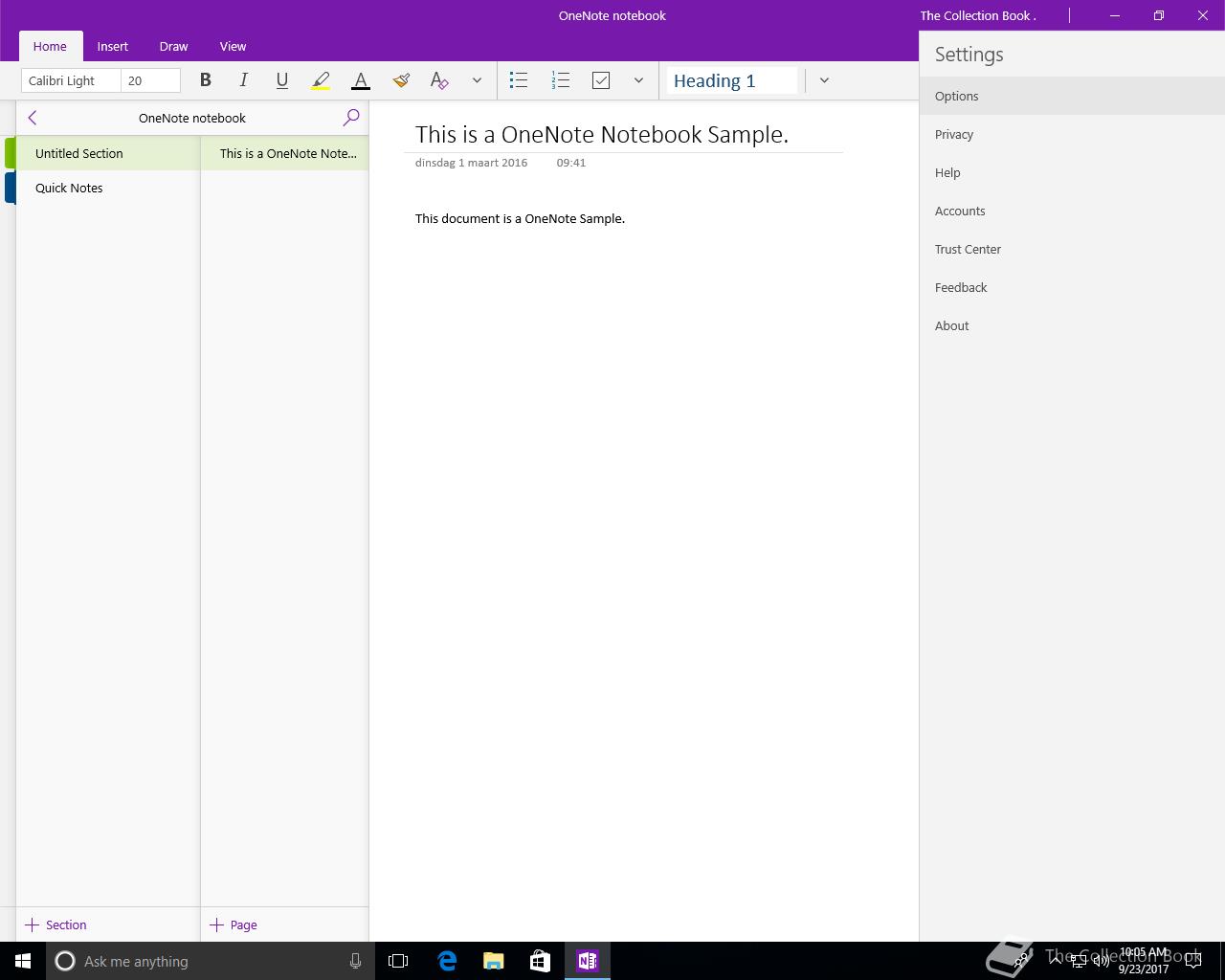Expand more font formatting options

point(477,80)
